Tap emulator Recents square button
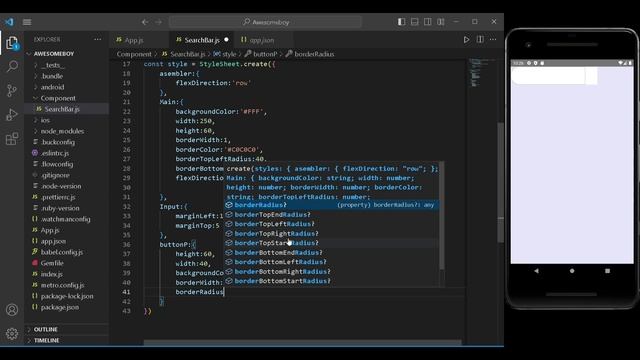 pyautogui.click(x=607, y=271)
